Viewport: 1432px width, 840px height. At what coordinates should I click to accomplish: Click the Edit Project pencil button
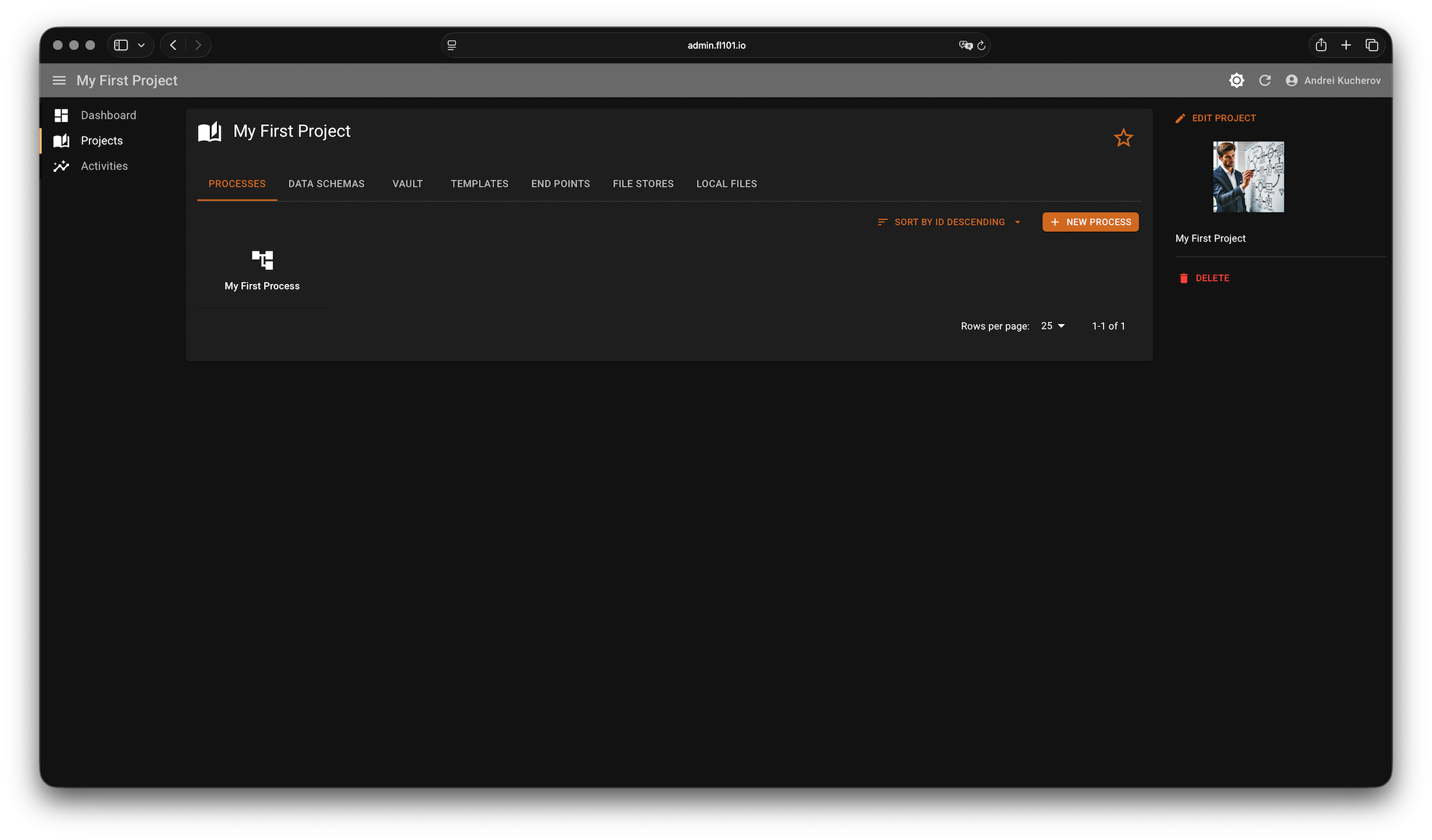click(1216, 118)
